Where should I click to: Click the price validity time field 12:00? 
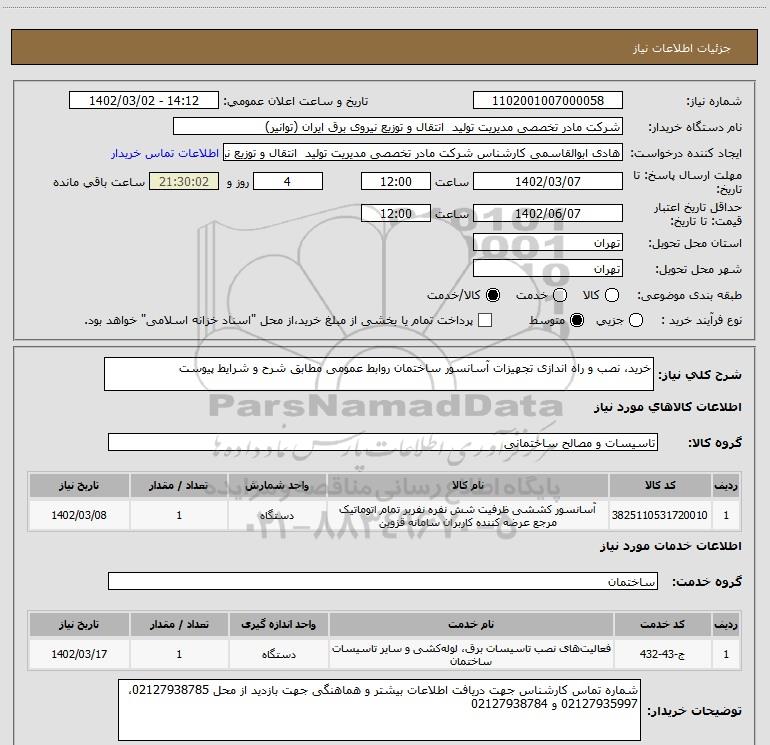(x=396, y=213)
